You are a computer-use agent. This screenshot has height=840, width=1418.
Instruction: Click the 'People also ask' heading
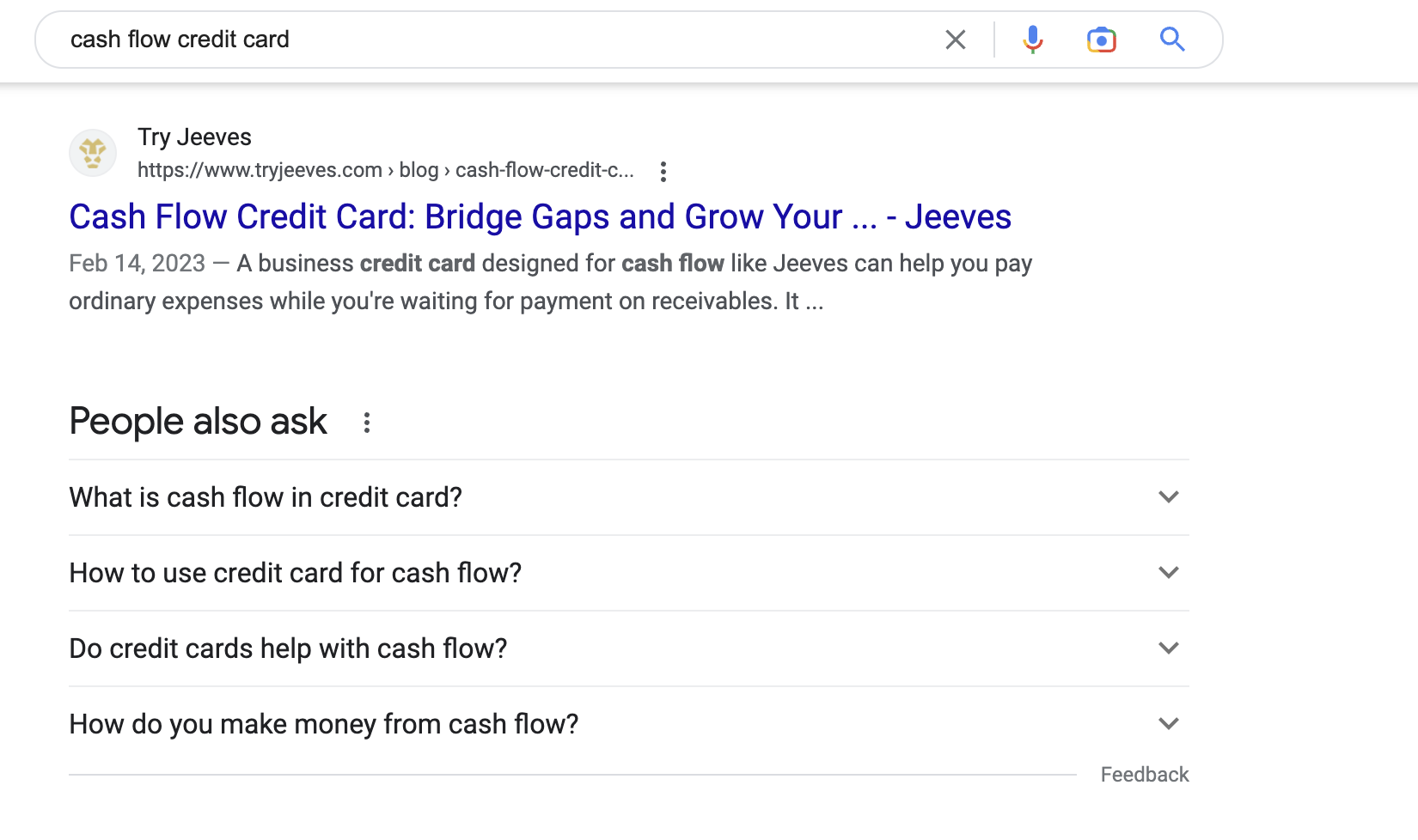pyautogui.click(x=198, y=422)
